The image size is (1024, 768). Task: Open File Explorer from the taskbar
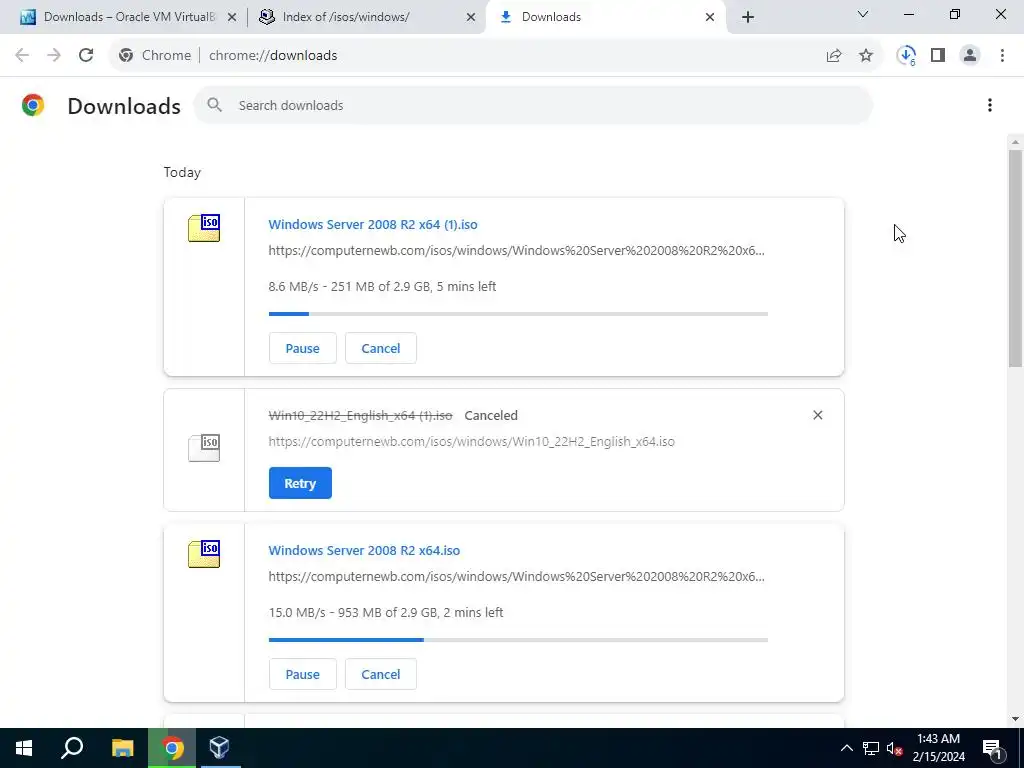tap(122, 748)
